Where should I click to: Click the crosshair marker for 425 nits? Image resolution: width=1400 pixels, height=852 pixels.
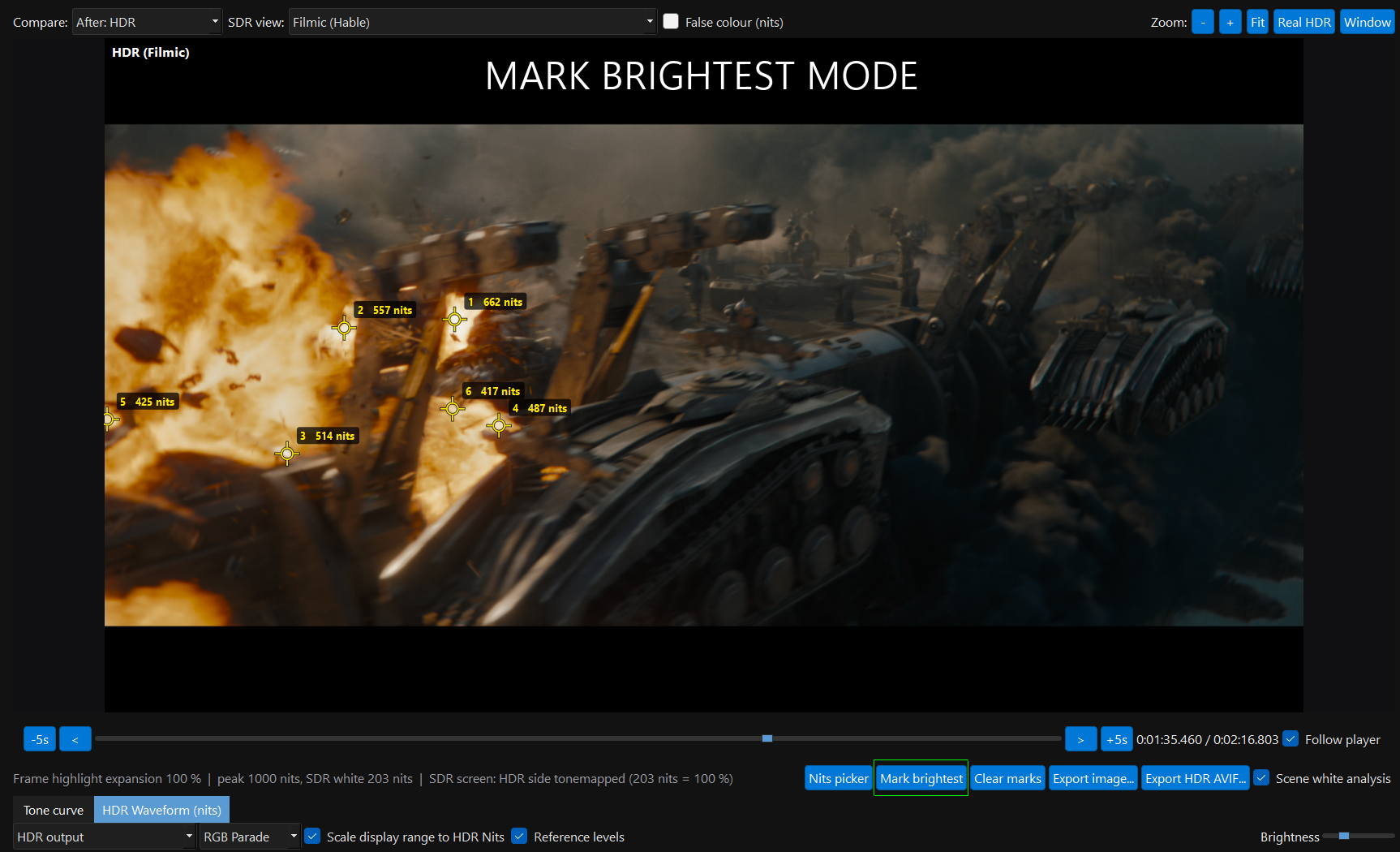pos(109,420)
